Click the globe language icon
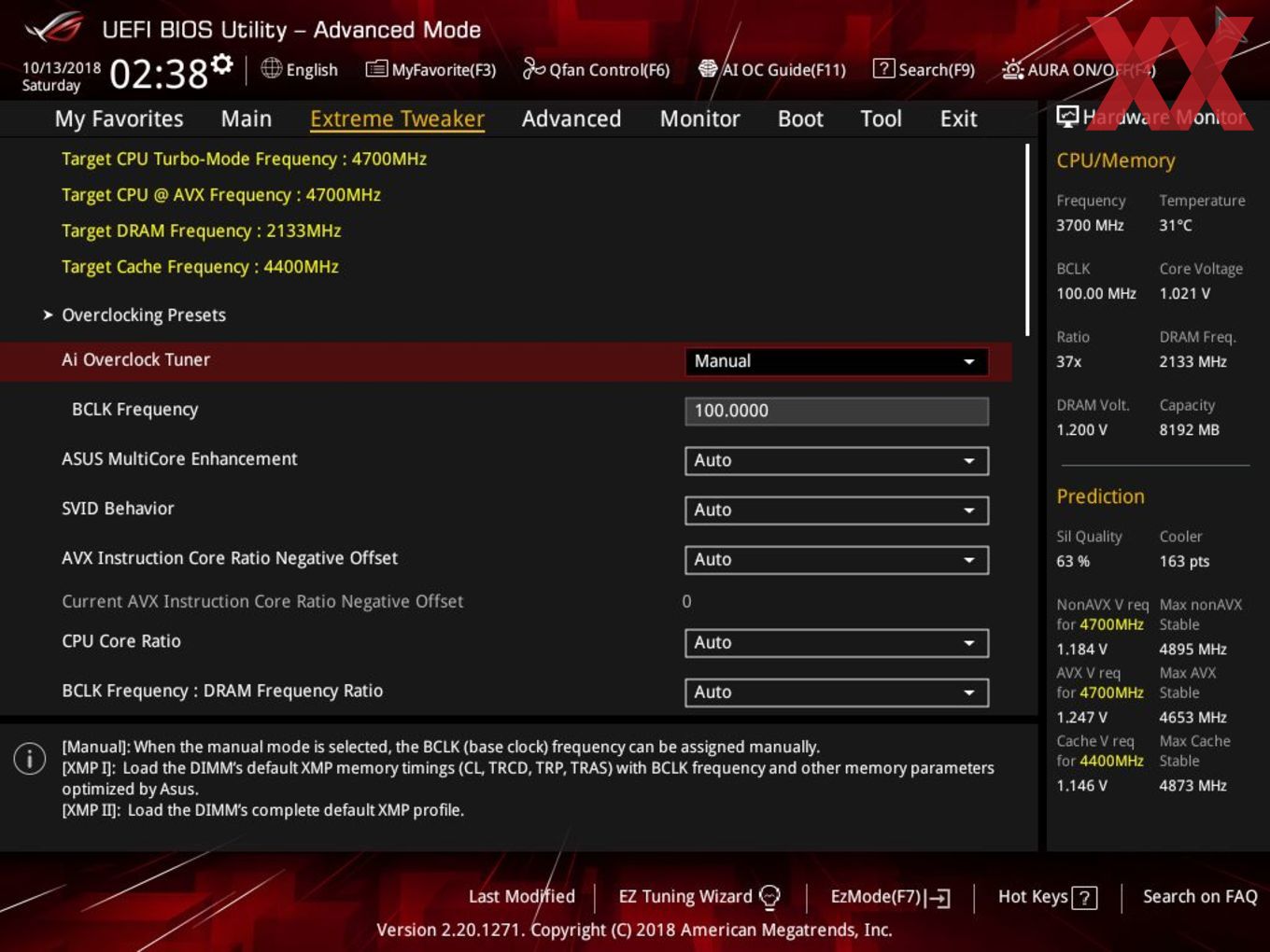This screenshot has height=952, width=1270. [x=271, y=68]
